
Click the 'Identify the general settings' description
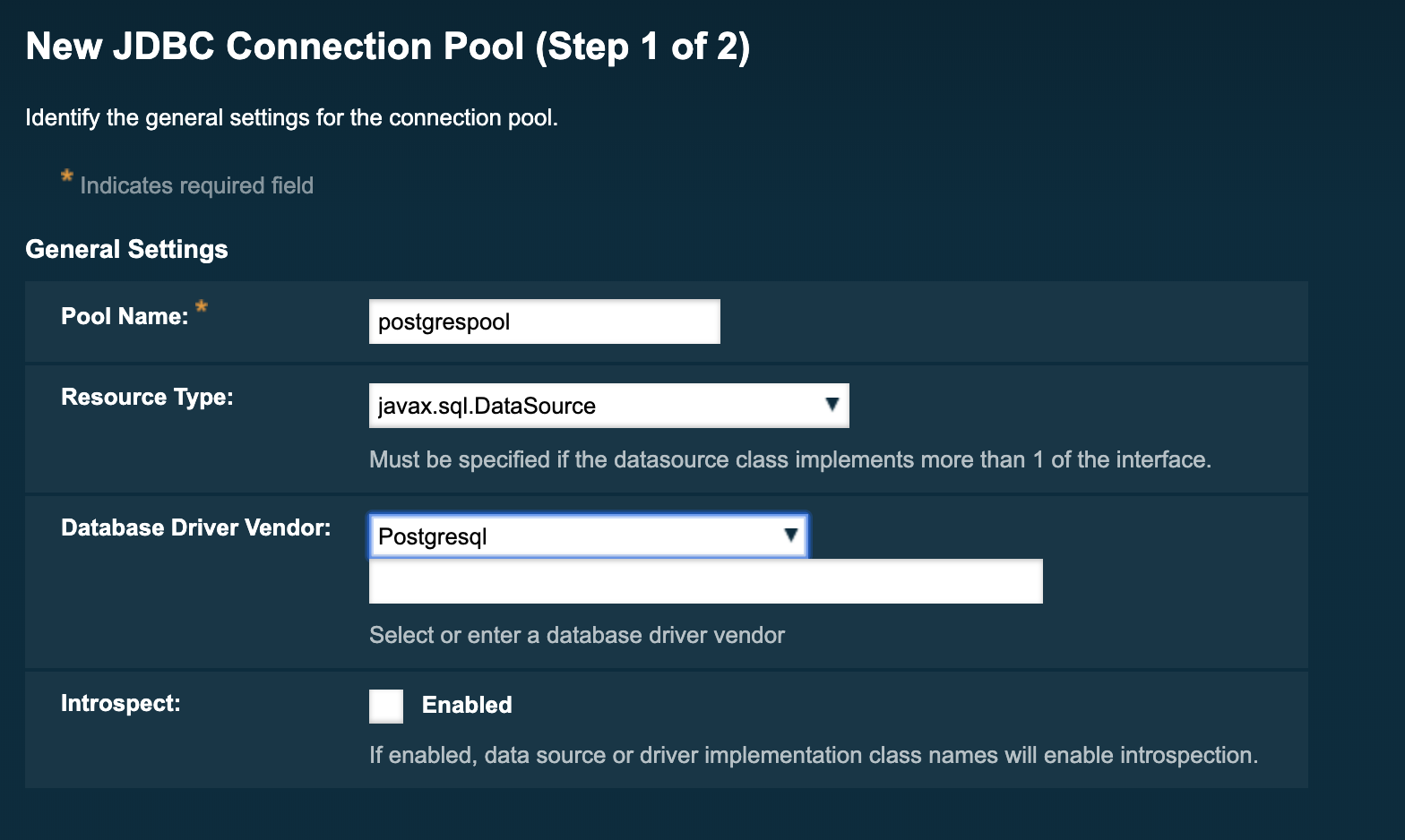[x=291, y=117]
